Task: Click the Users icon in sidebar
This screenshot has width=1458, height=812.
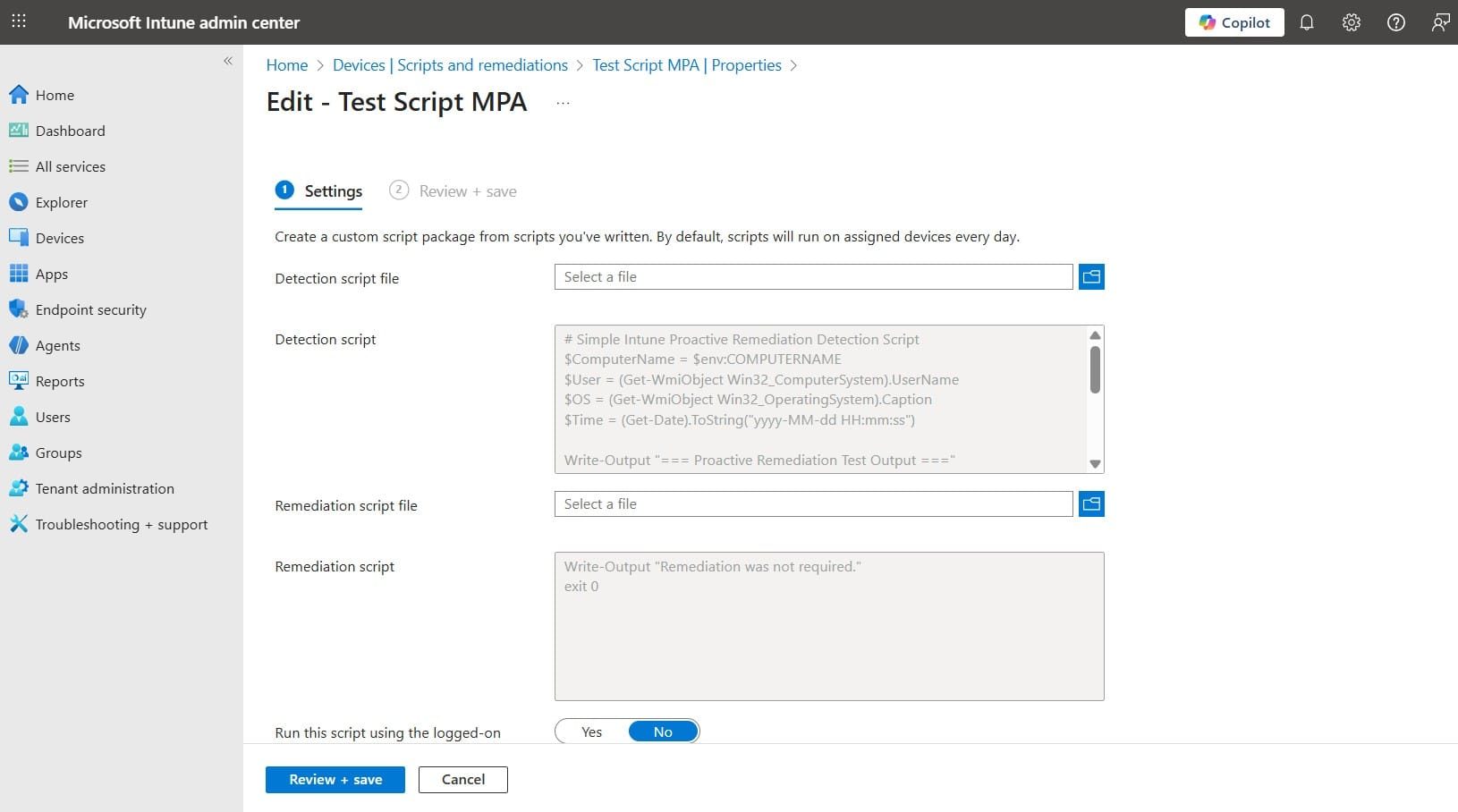Action: click(19, 417)
